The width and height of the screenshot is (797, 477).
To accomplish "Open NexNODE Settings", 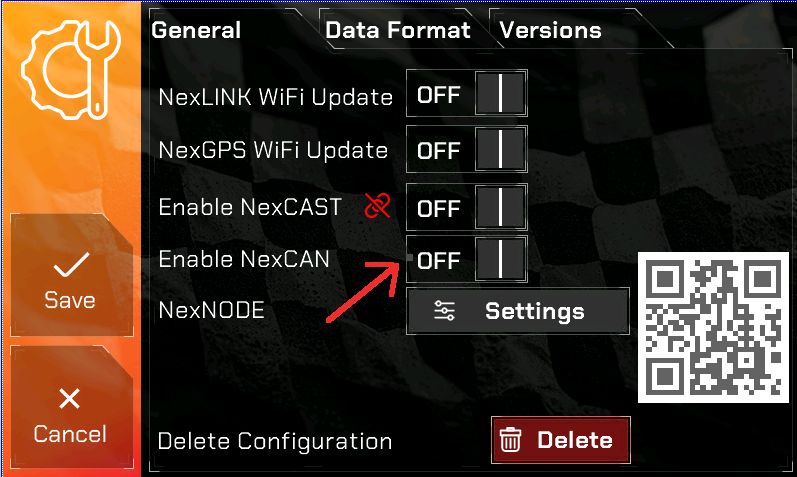I will [517, 311].
